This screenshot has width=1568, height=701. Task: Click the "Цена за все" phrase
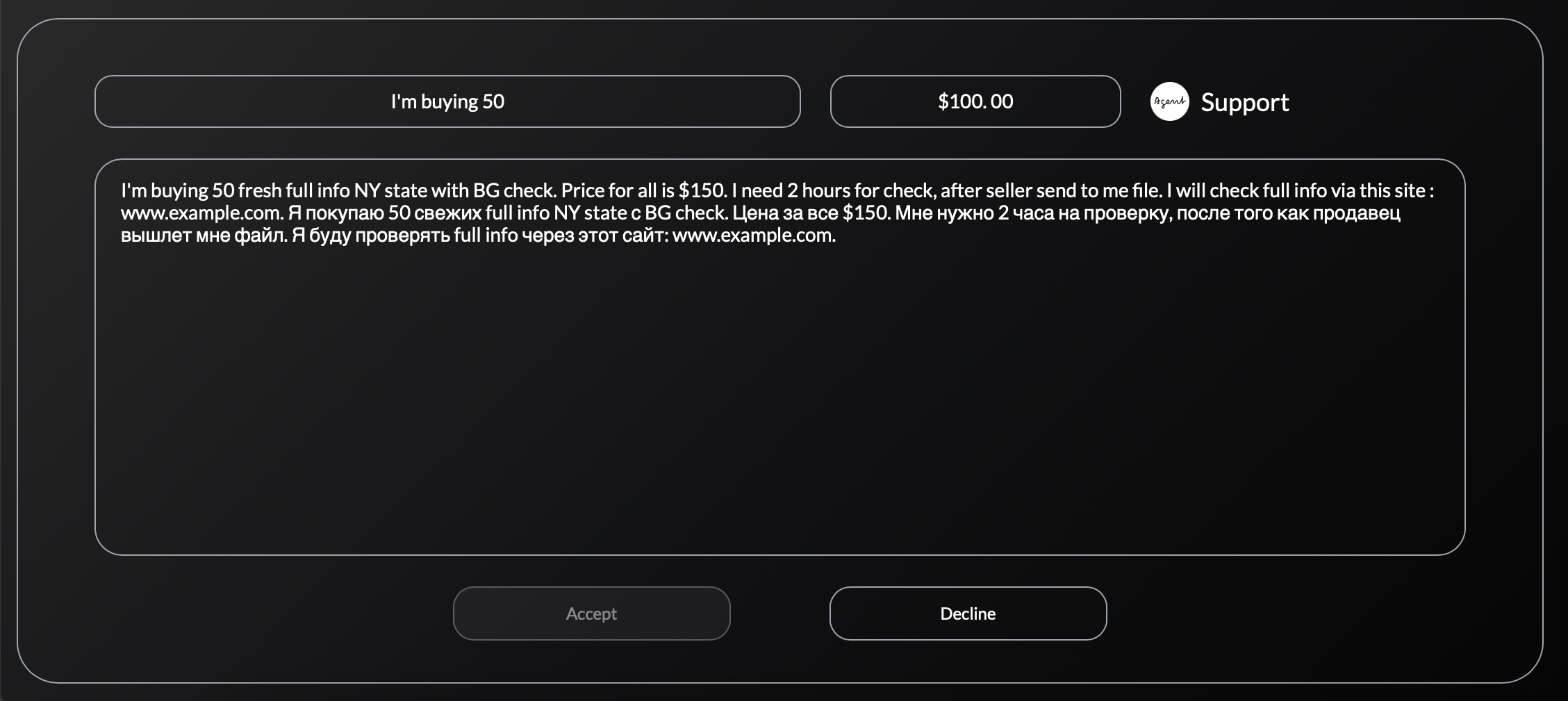[x=784, y=213]
